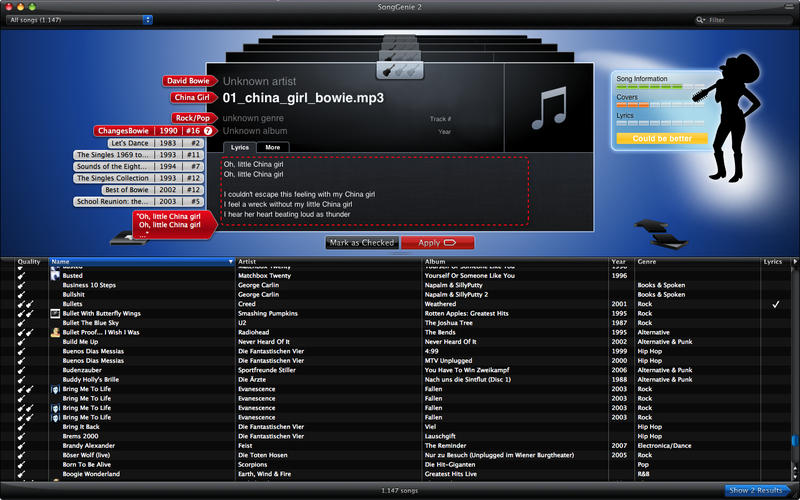This screenshot has height=500, width=800.
Task: Click the music note artwork placeholder
Action: point(549,108)
